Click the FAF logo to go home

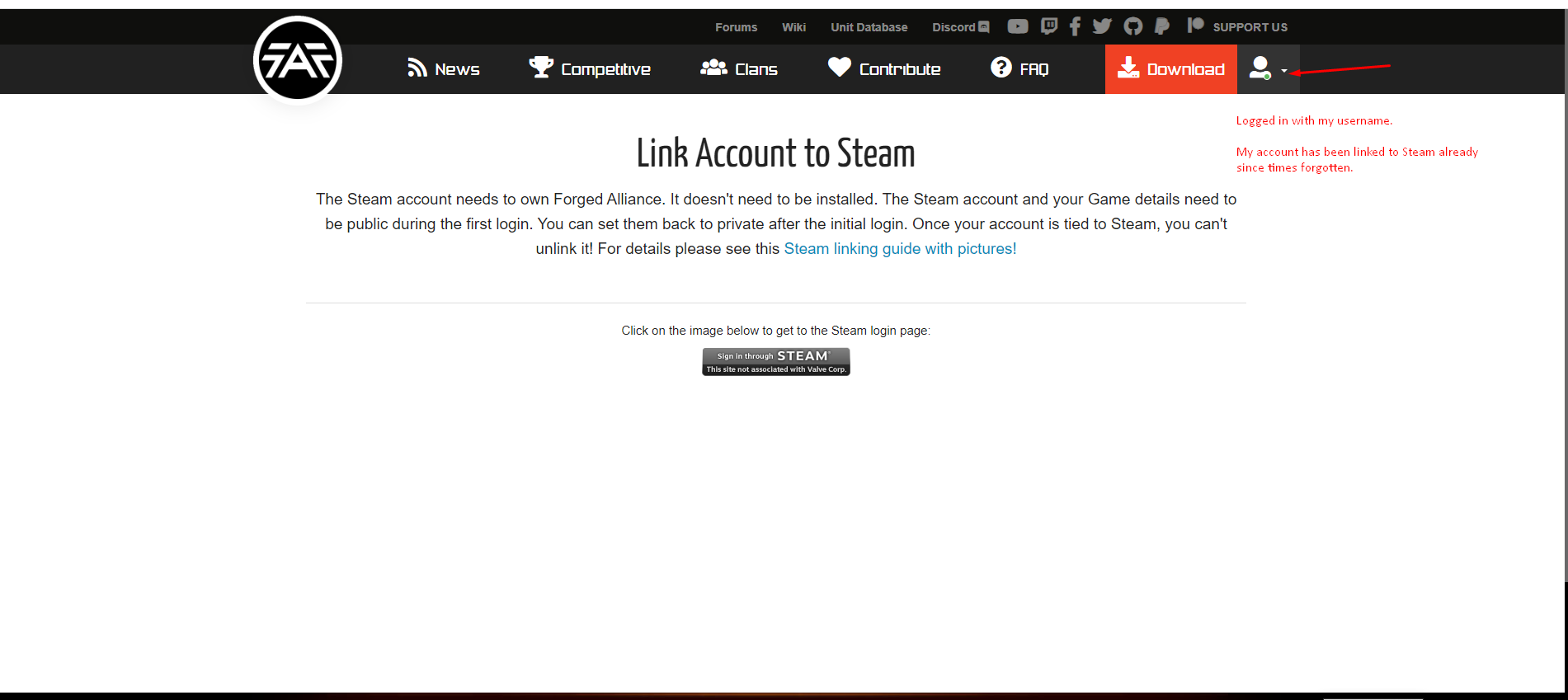pyautogui.click(x=298, y=60)
